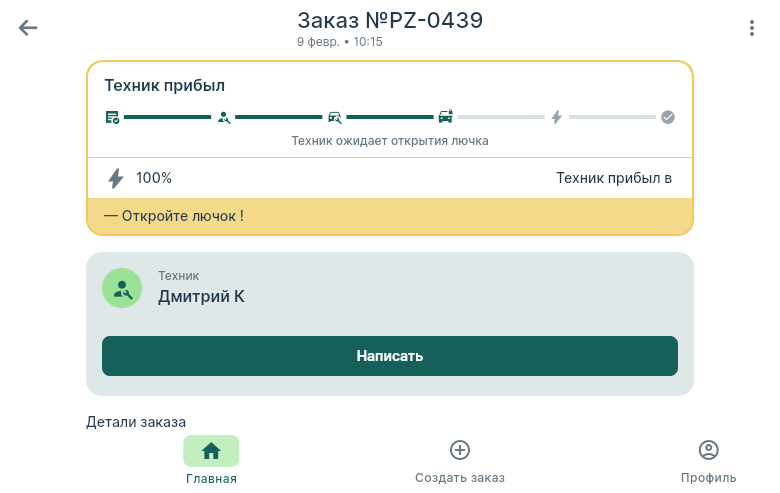Click the charging lightning step icon
780x493 pixels.
557,117
